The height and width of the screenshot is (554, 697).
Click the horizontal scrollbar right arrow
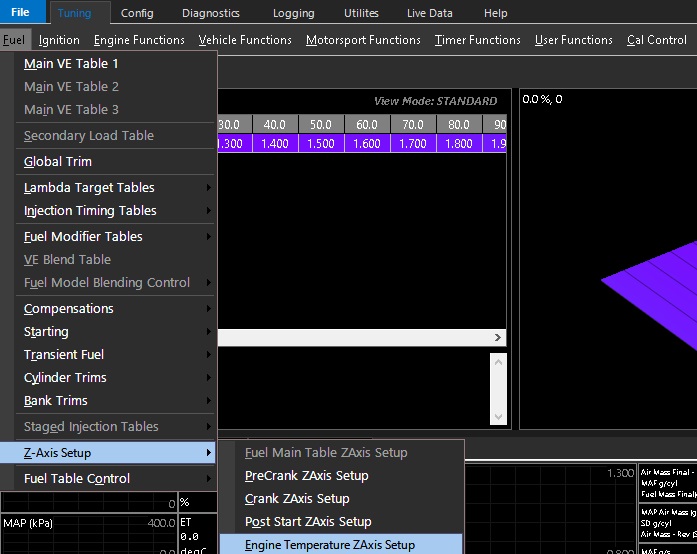(x=498, y=338)
